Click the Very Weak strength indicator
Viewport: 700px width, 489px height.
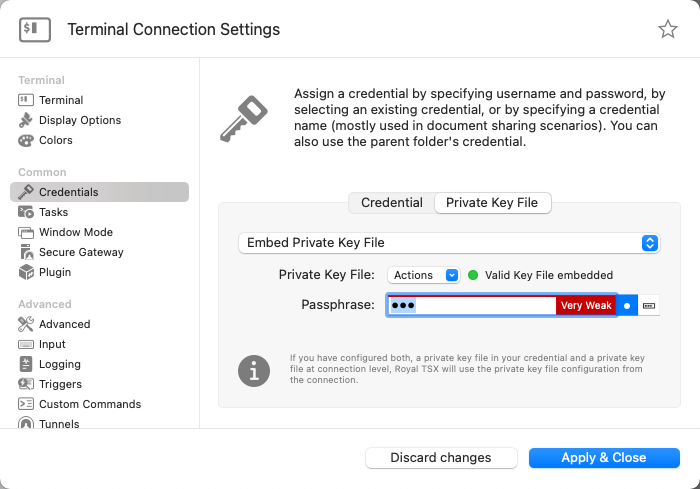tap(586, 305)
